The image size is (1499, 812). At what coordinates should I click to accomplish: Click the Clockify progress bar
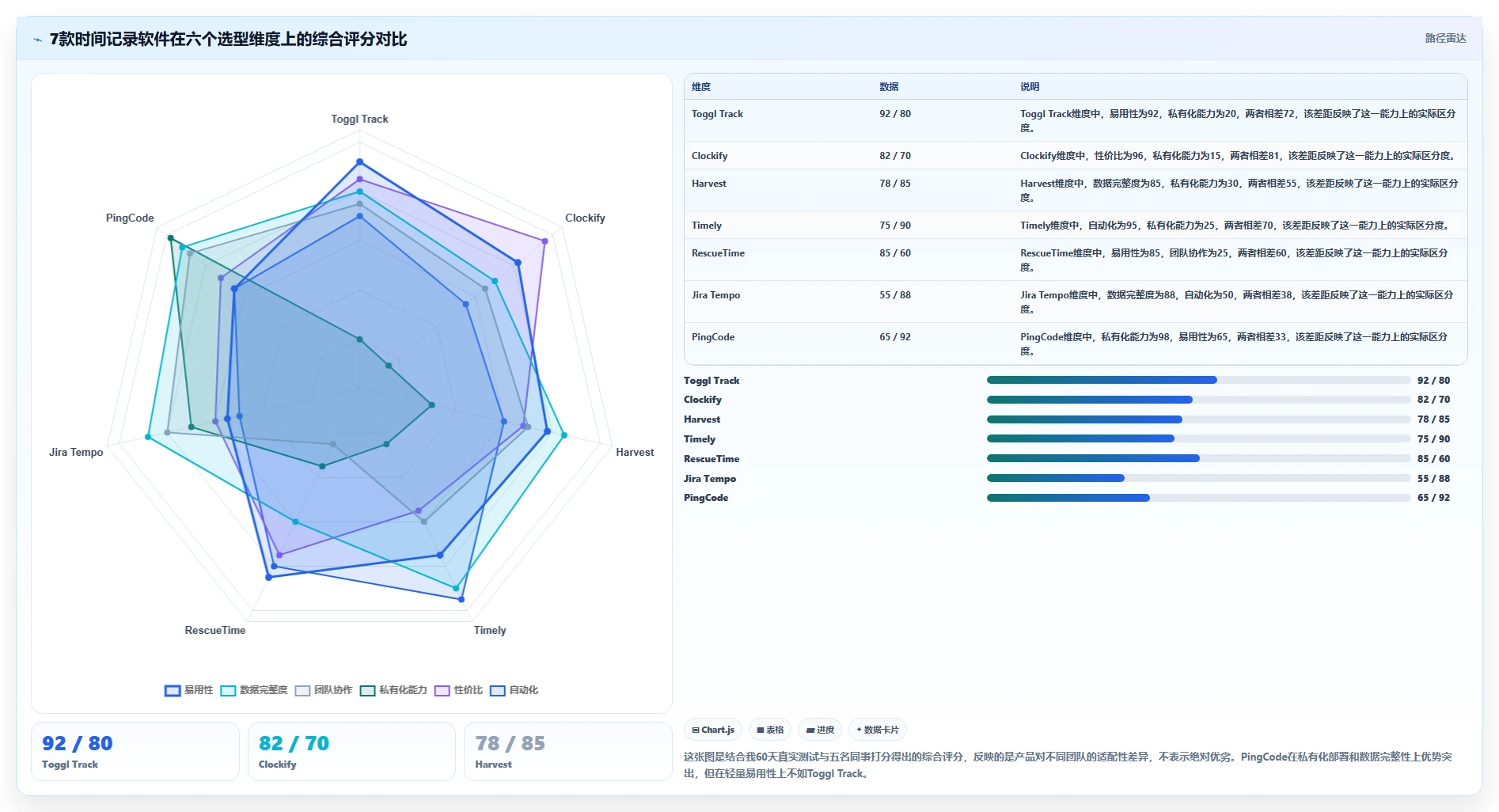(1198, 400)
